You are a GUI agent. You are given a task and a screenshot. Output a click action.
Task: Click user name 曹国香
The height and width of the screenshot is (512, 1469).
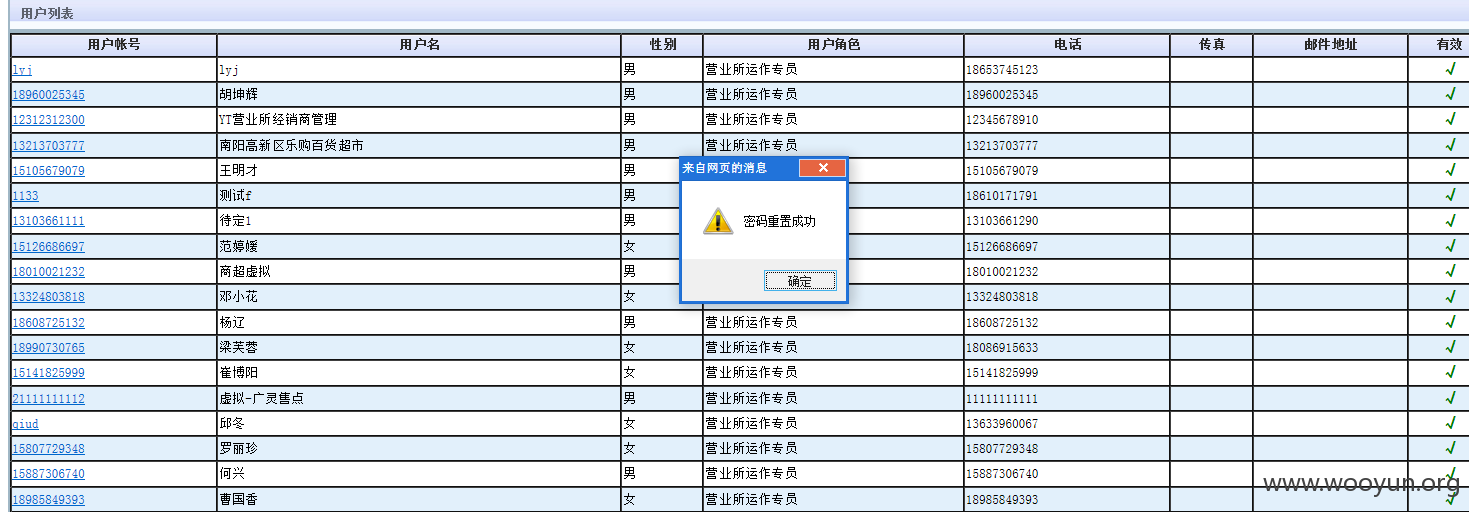(238, 499)
